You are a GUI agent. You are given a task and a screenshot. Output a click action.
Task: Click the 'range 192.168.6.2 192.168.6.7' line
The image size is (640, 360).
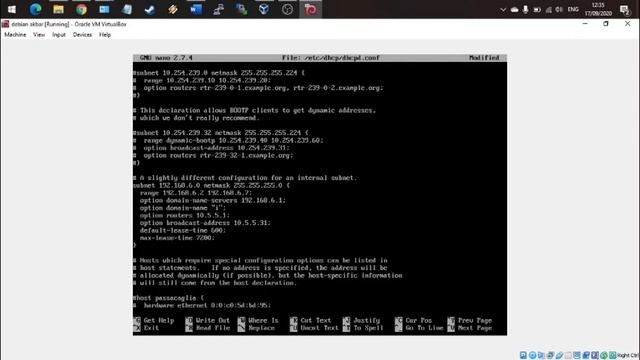[196, 193]
